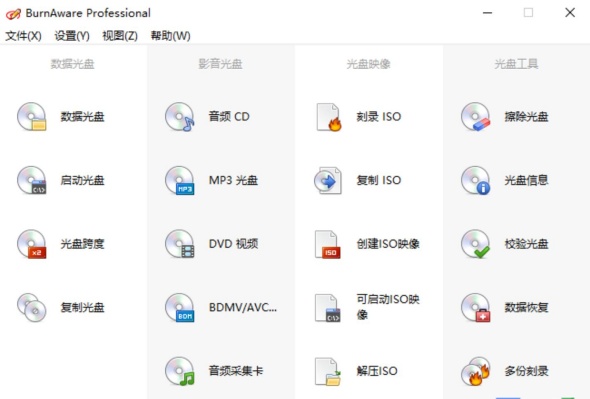Choose the 光盘跨度 label

click(82, 244)
